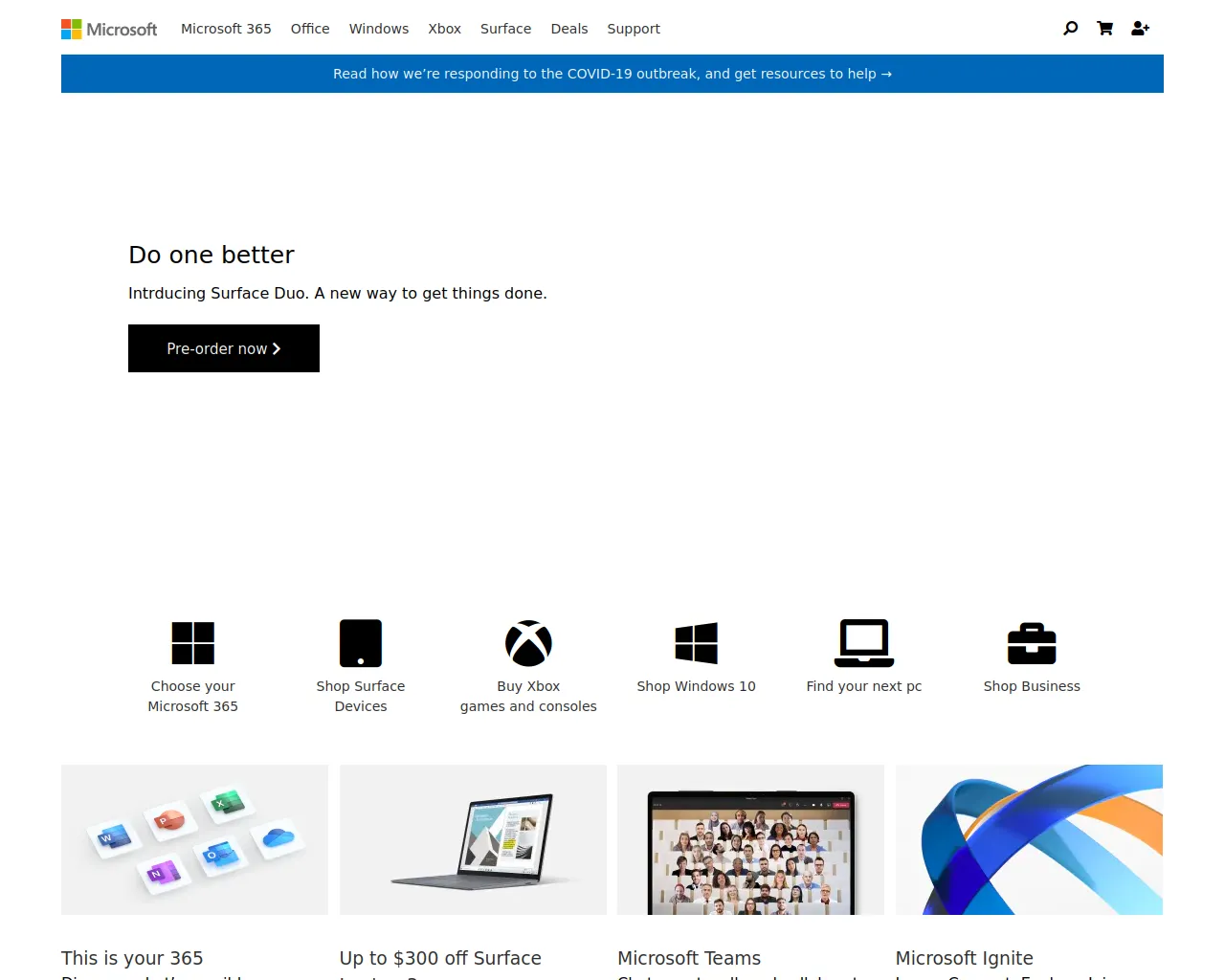The width and height of the screenshot is (1225, 980).
Task: Click 'This is your 365' heading
Action: [x=132, y=958]
